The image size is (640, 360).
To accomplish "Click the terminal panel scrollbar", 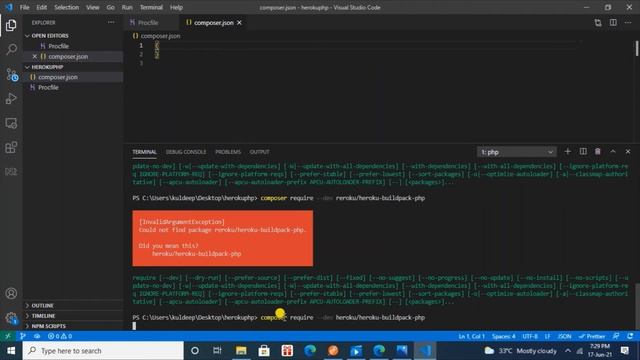I will click(637, 307).
